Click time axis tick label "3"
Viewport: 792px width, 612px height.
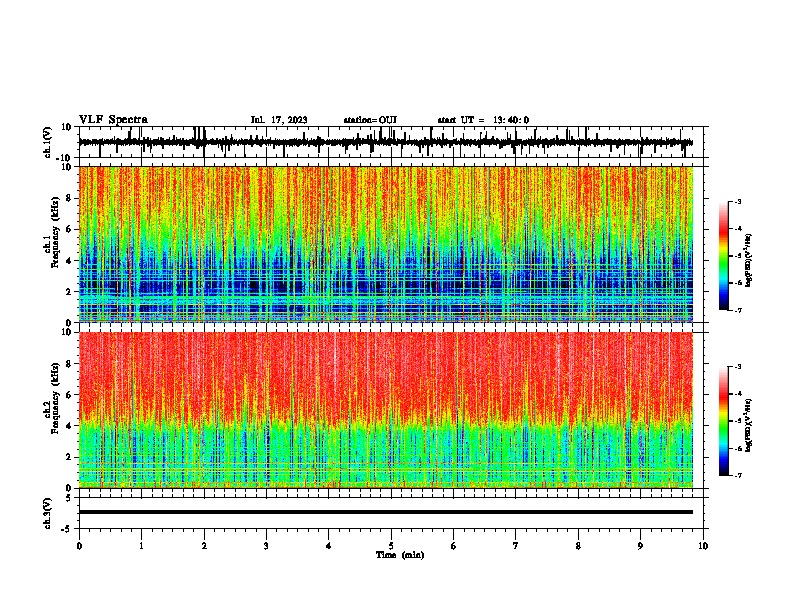(x=266, y=546)
